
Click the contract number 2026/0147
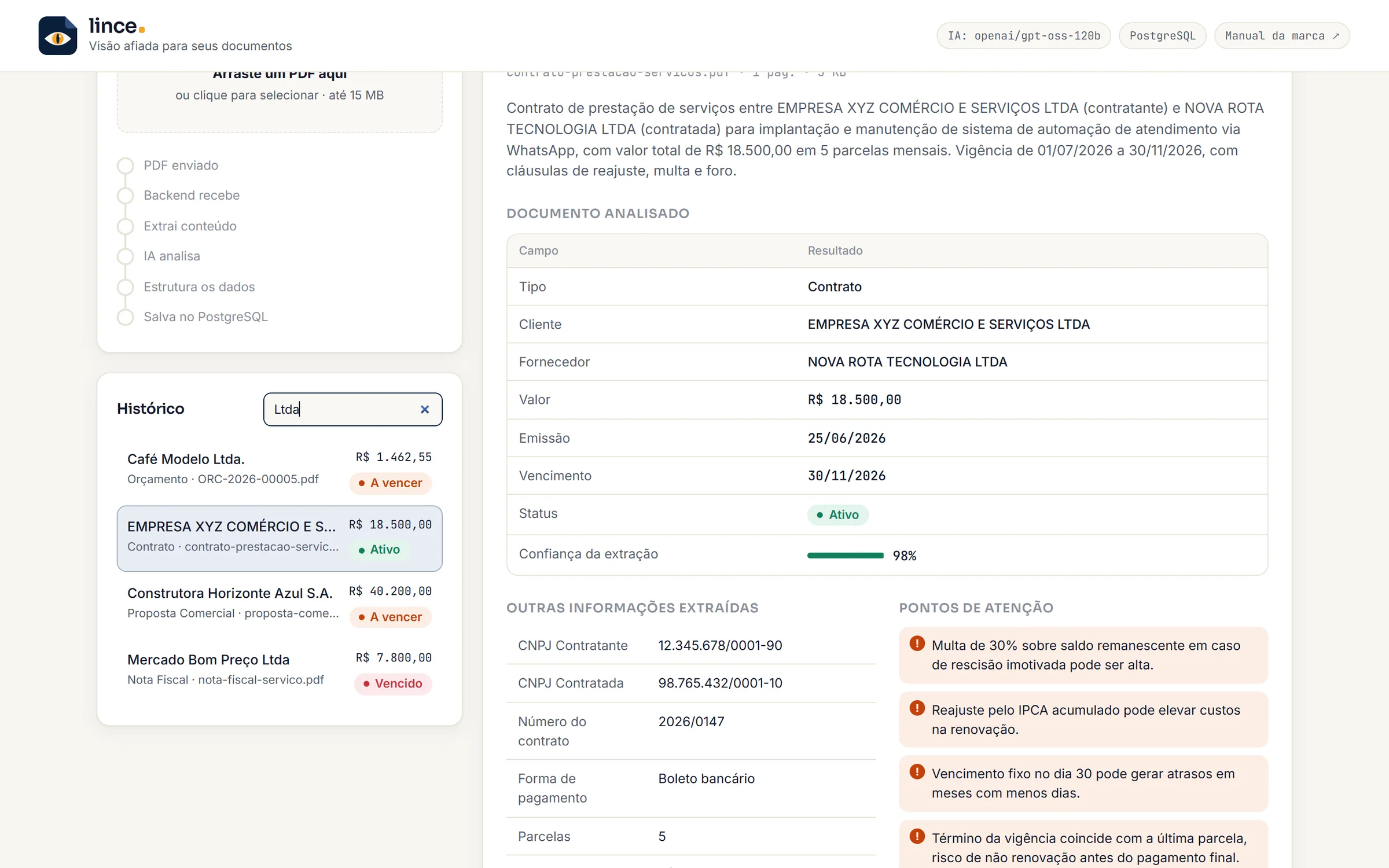pyautogui.click(x=691, y=722)
